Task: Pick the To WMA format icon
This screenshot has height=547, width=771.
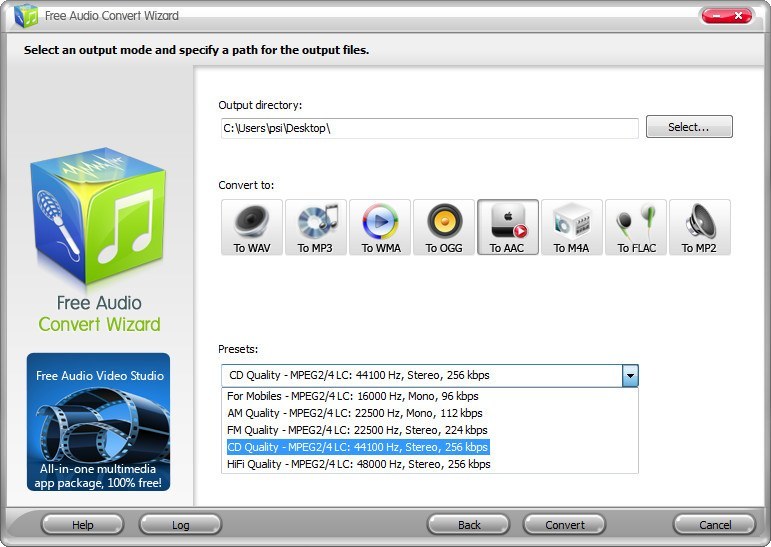Action: tap(380, 227)
